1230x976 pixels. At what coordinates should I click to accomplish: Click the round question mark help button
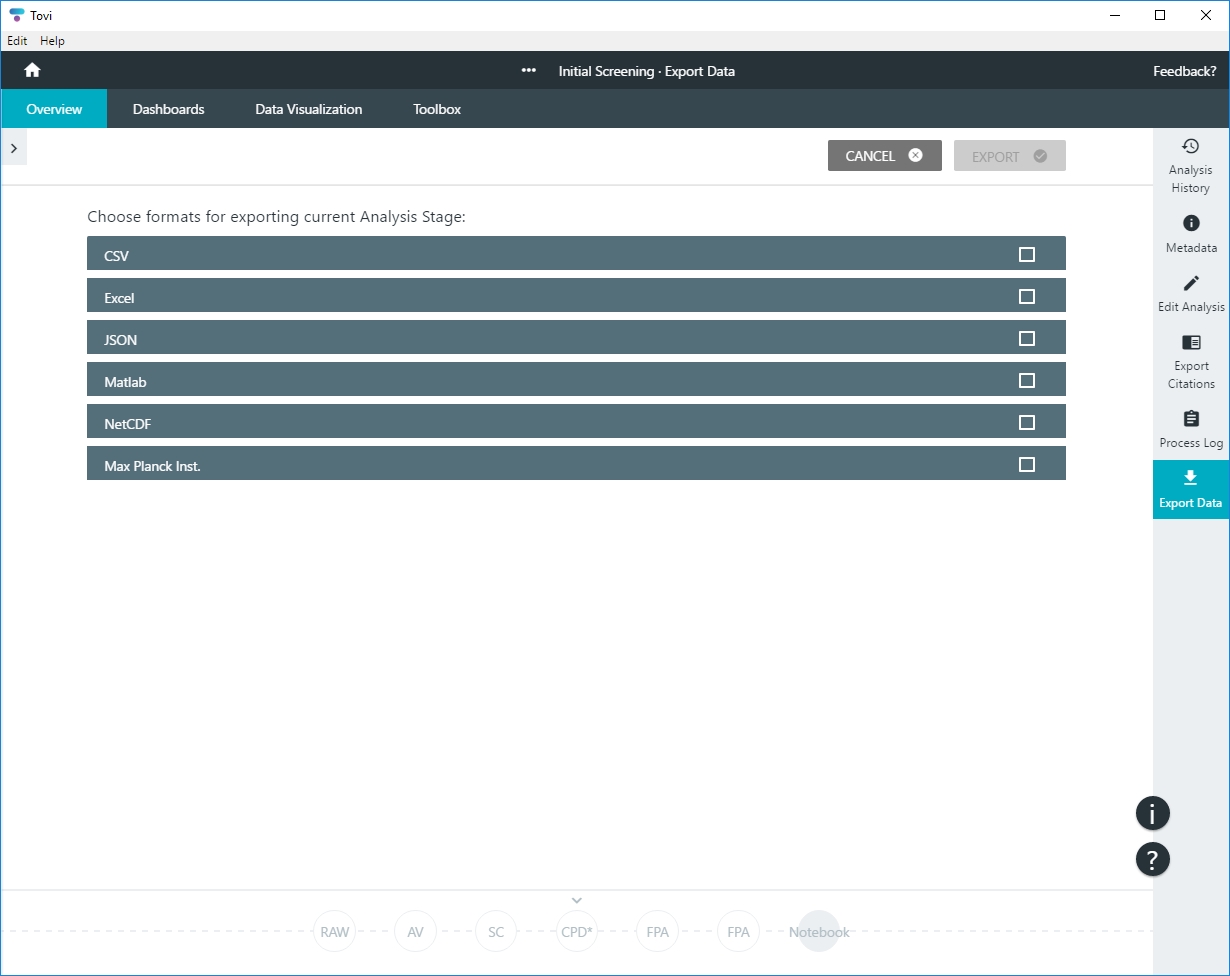(x=1152, y=859)
